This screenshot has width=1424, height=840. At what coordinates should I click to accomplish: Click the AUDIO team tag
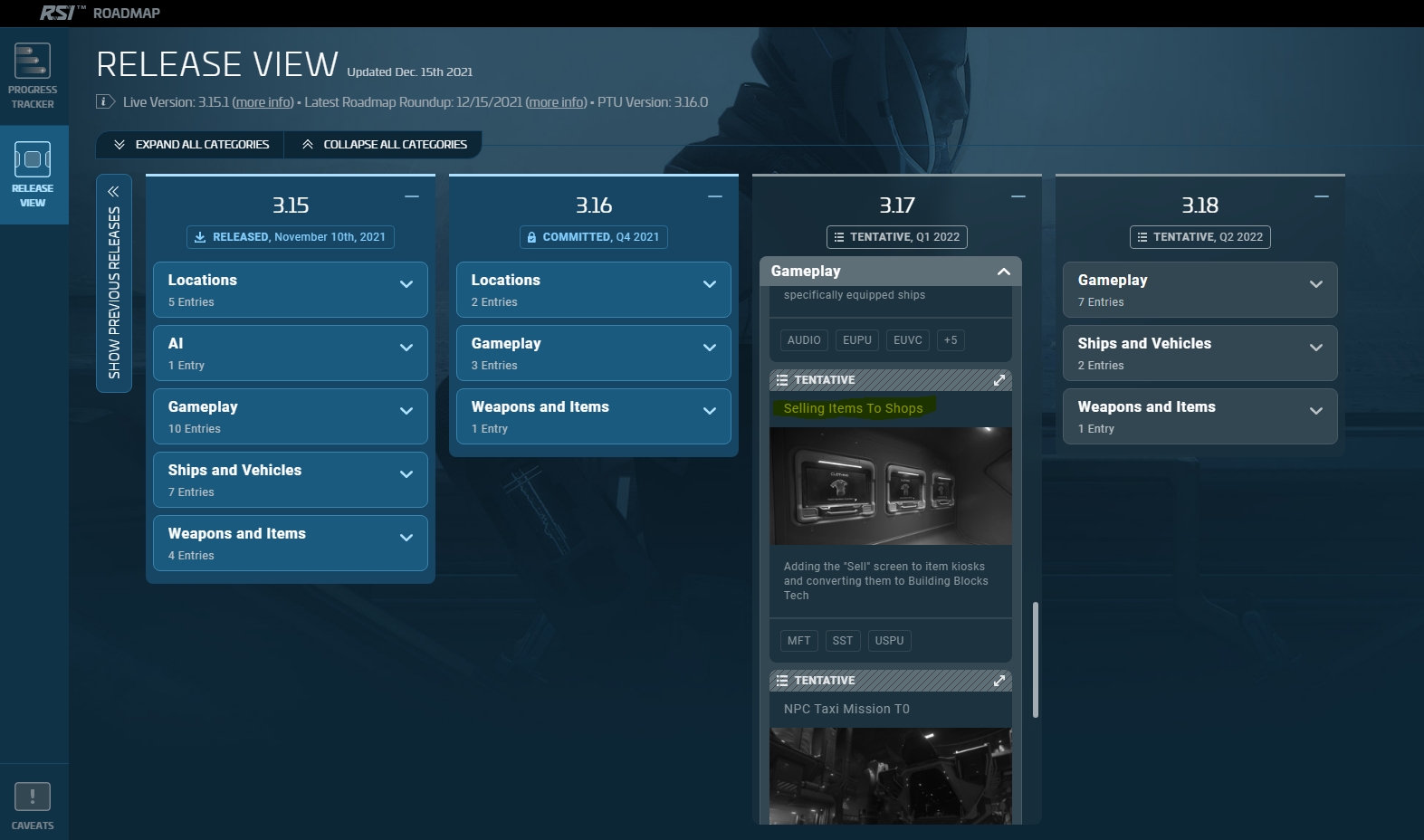(803, 340)
